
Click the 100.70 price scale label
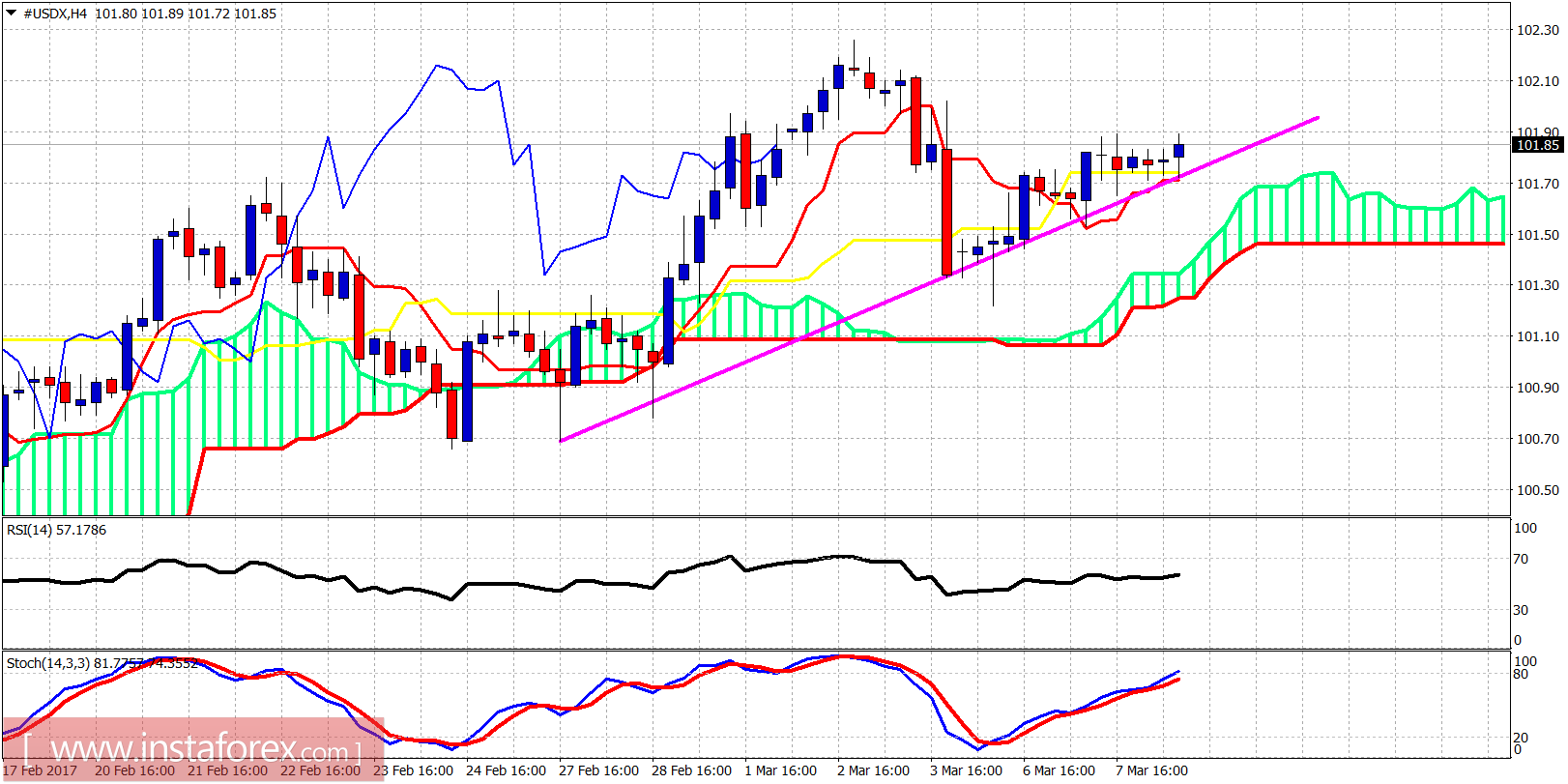[1537, 439]
